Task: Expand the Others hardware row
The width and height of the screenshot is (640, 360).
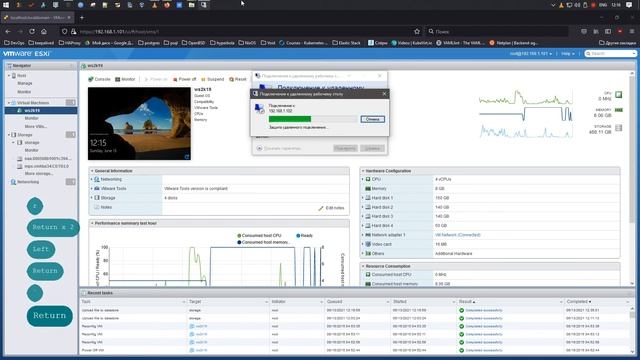Action: point(362,253)
